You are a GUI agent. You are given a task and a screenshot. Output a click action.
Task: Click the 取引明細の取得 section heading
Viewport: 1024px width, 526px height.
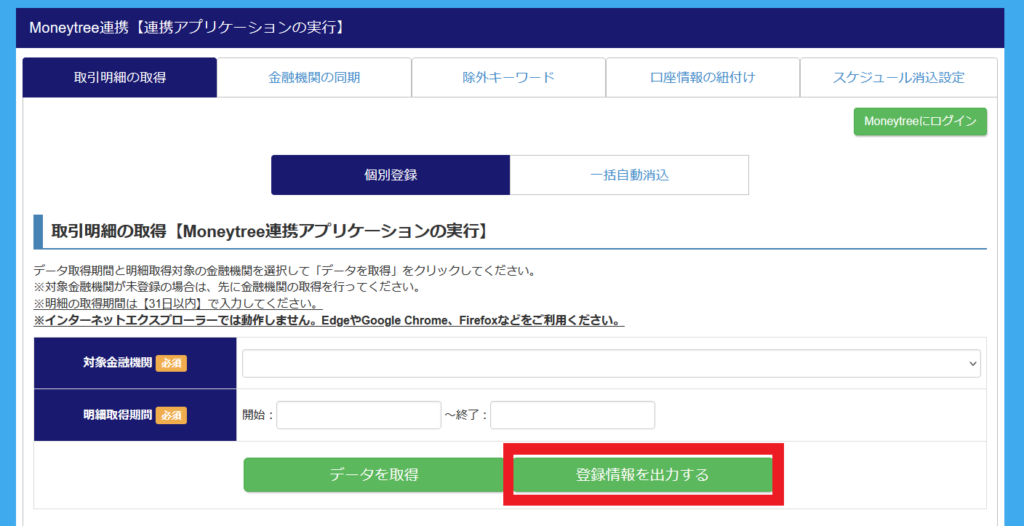tap(269, 231)
